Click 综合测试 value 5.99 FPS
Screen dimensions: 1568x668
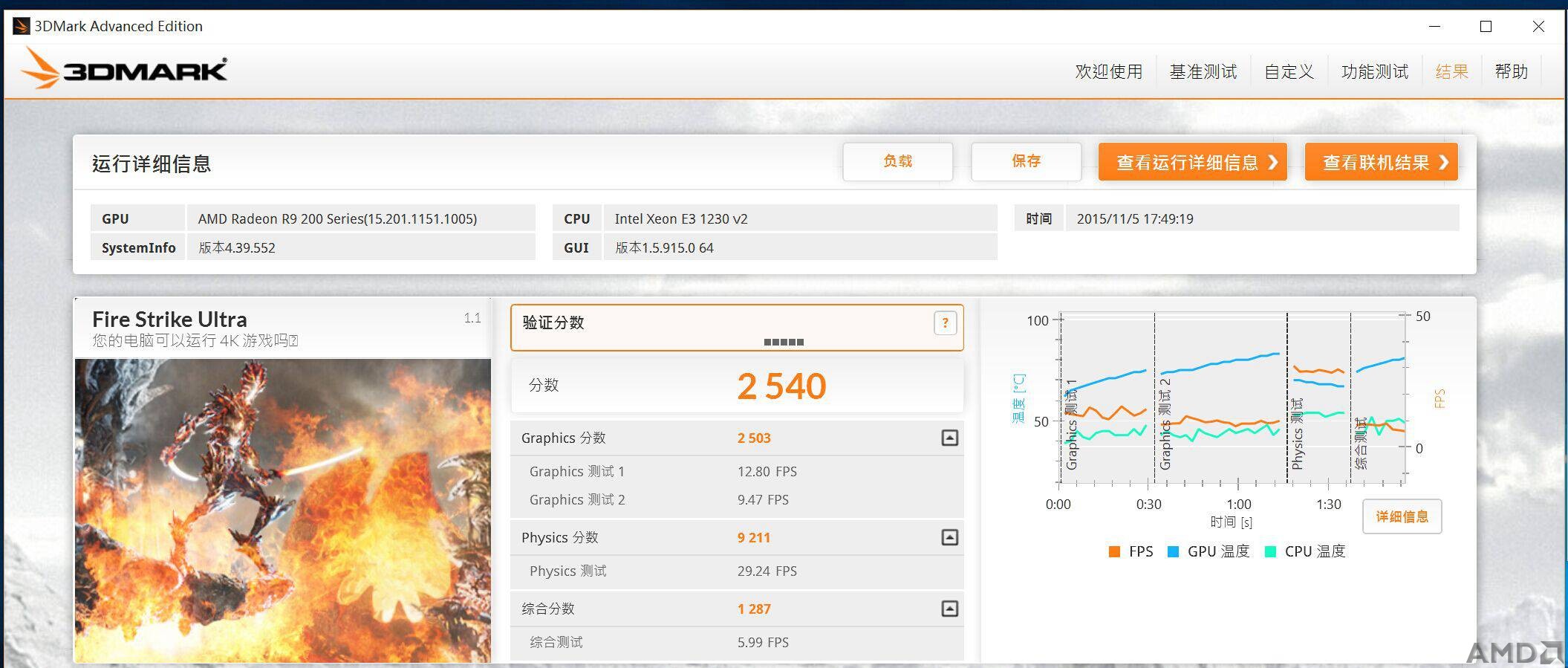(x=763, y=642)
